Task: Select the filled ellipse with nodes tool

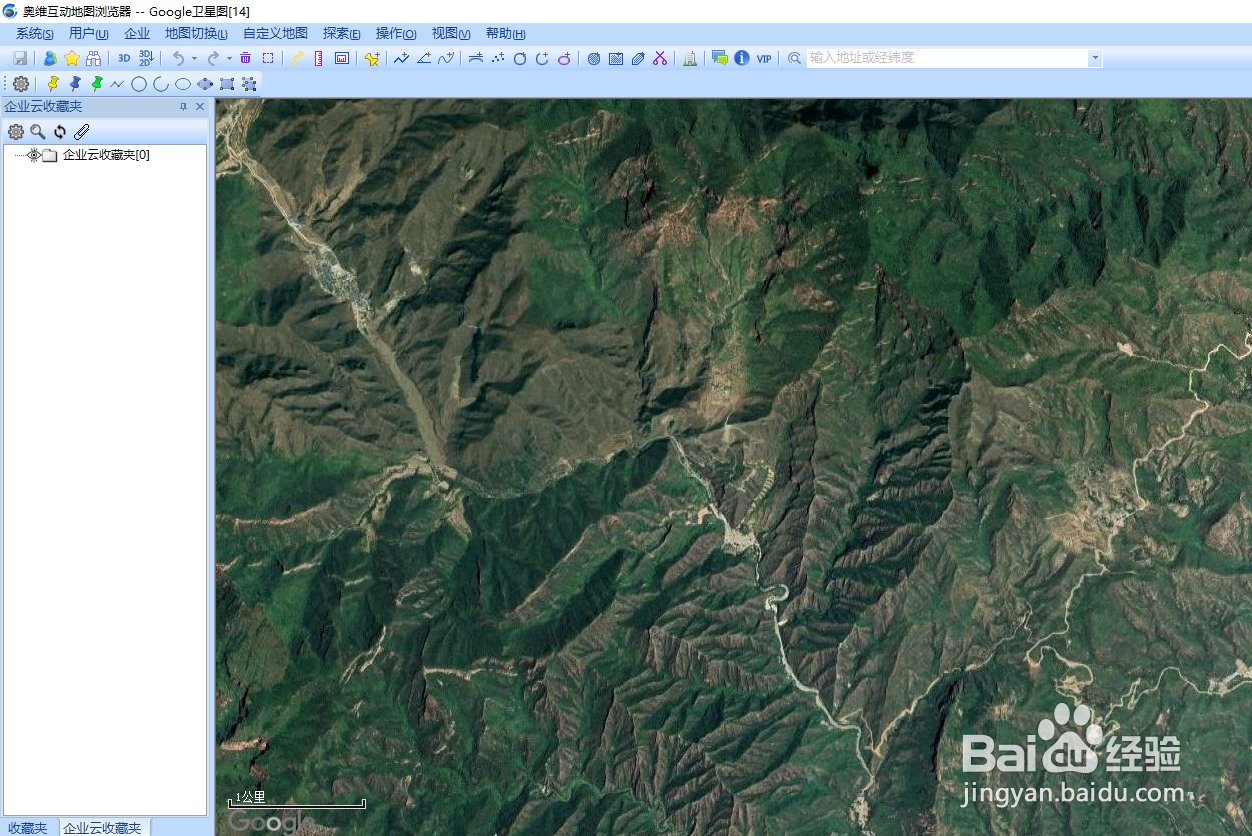Action: (205, 84)
